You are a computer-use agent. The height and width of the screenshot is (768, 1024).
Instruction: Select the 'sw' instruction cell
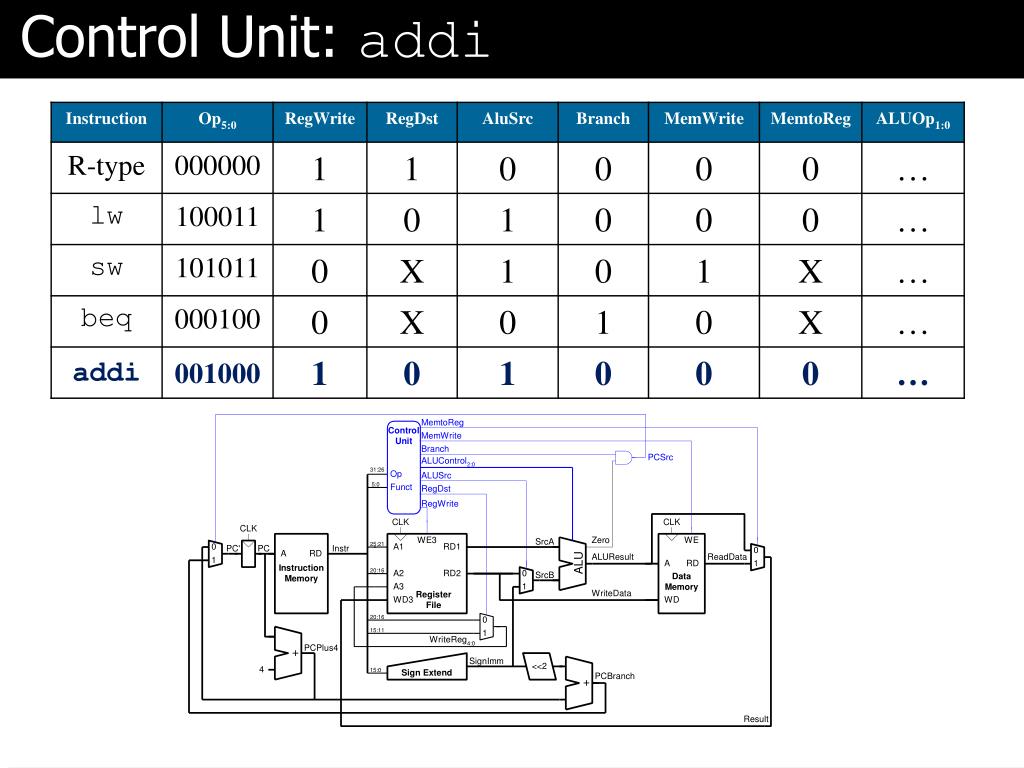point(106,269)
